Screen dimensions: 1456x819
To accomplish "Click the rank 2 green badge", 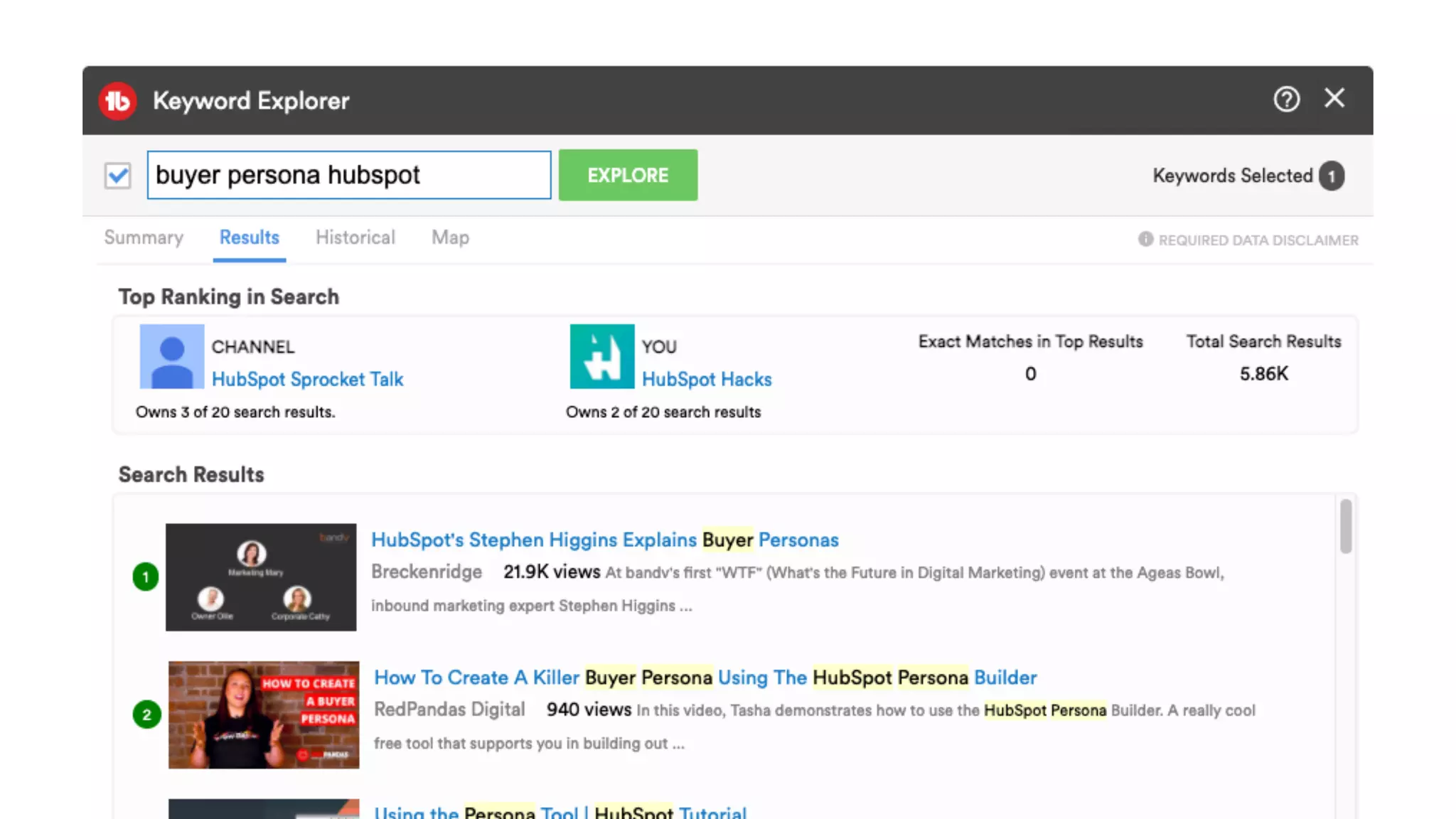I will [x=147, y=714].
